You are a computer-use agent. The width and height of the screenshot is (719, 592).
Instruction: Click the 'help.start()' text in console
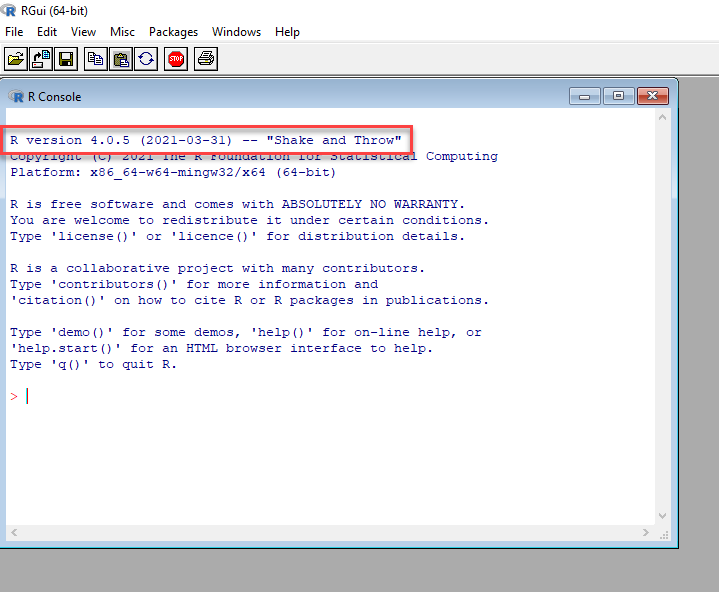(66, 349)
